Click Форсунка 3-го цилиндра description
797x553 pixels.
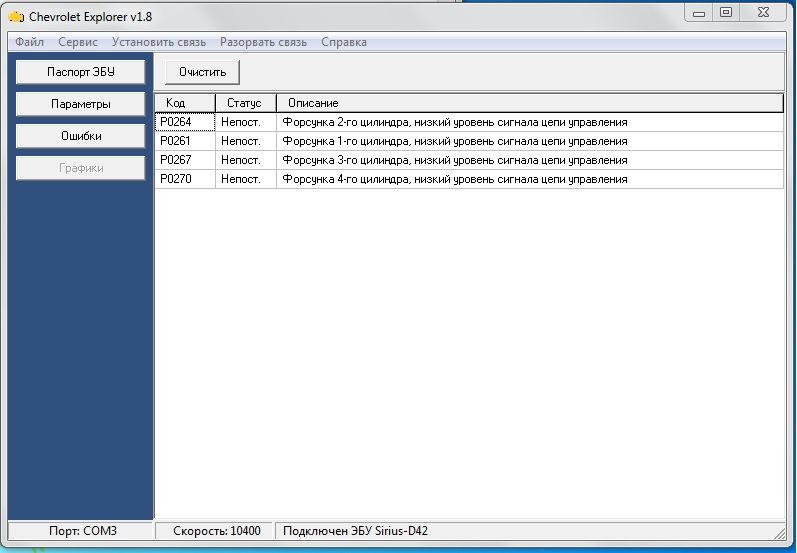coord(530,160)
